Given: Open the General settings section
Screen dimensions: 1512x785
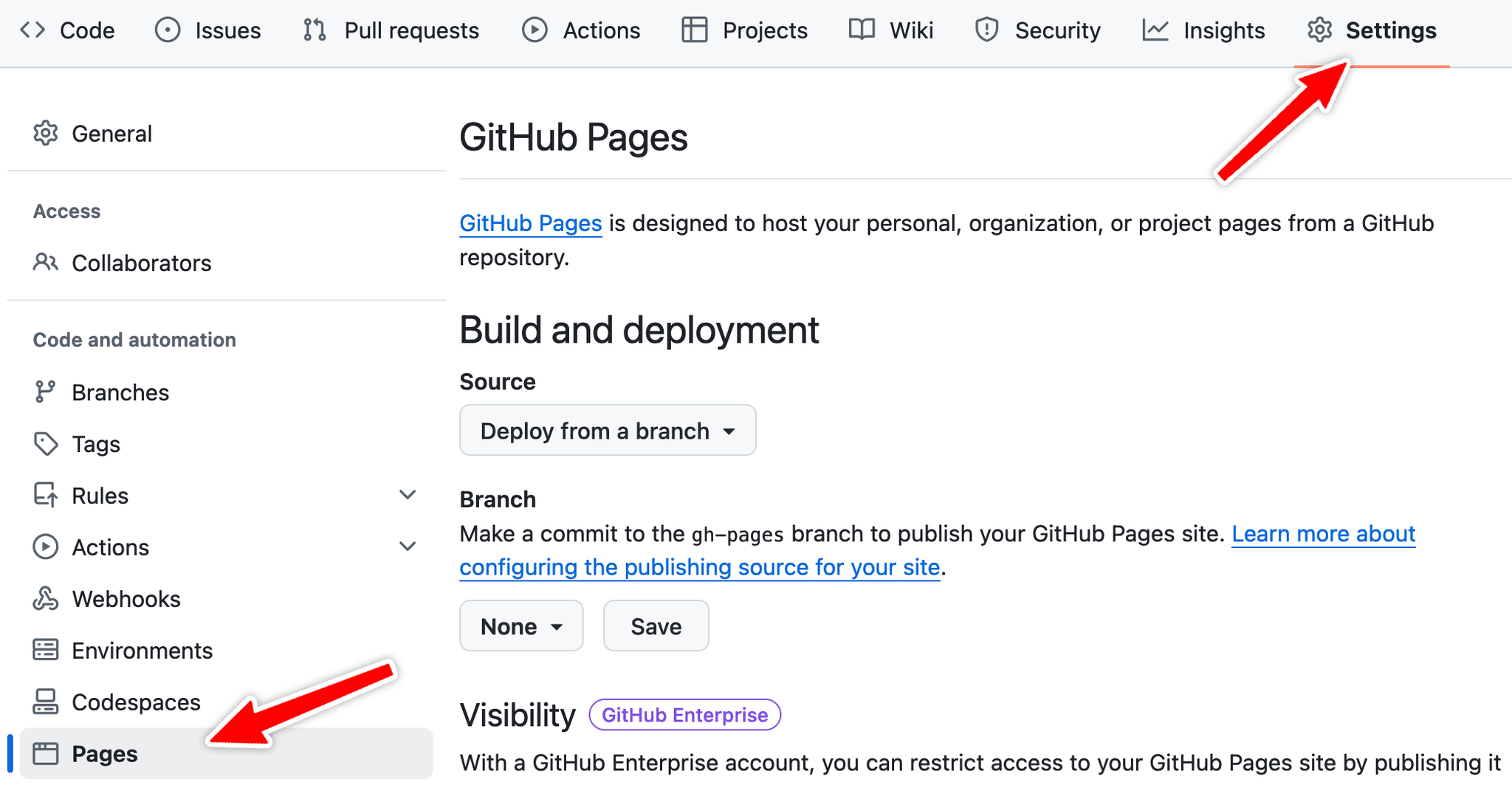Looking at the screenshot, I should [227, 134].
